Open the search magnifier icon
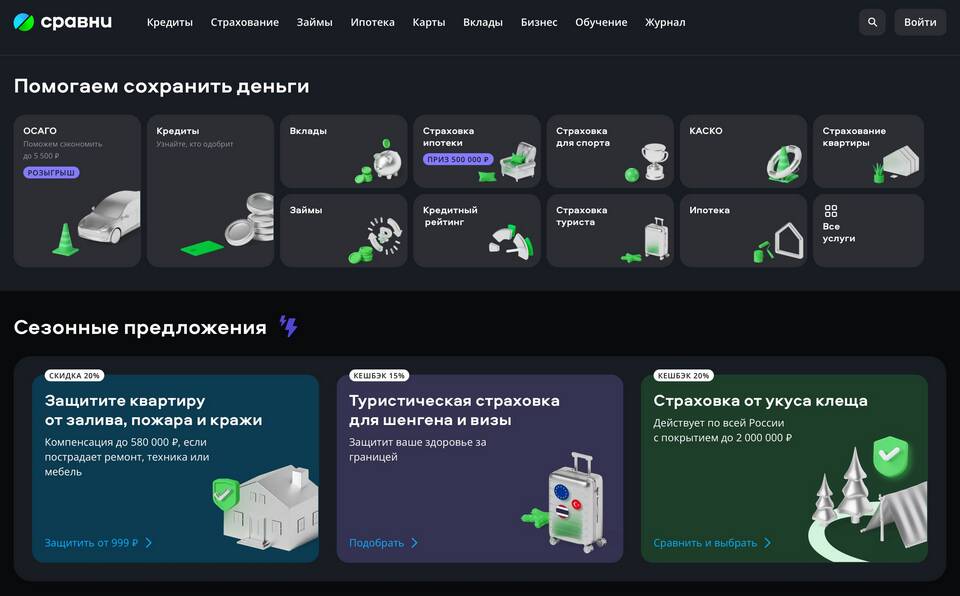The height and width of the screenshot is (596, 960). [x=872, y=22]
